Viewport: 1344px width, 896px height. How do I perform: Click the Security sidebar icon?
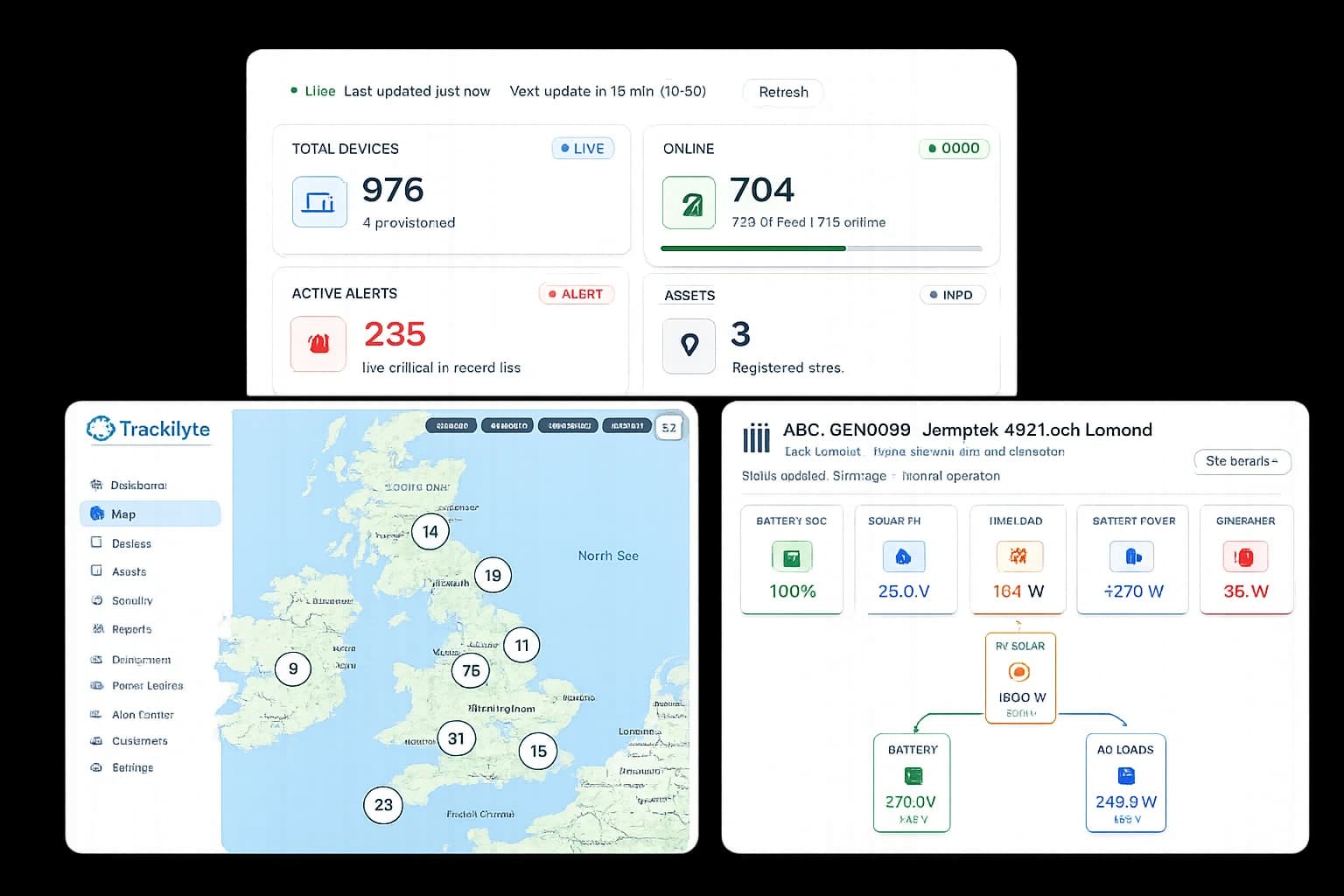[96, 600]
